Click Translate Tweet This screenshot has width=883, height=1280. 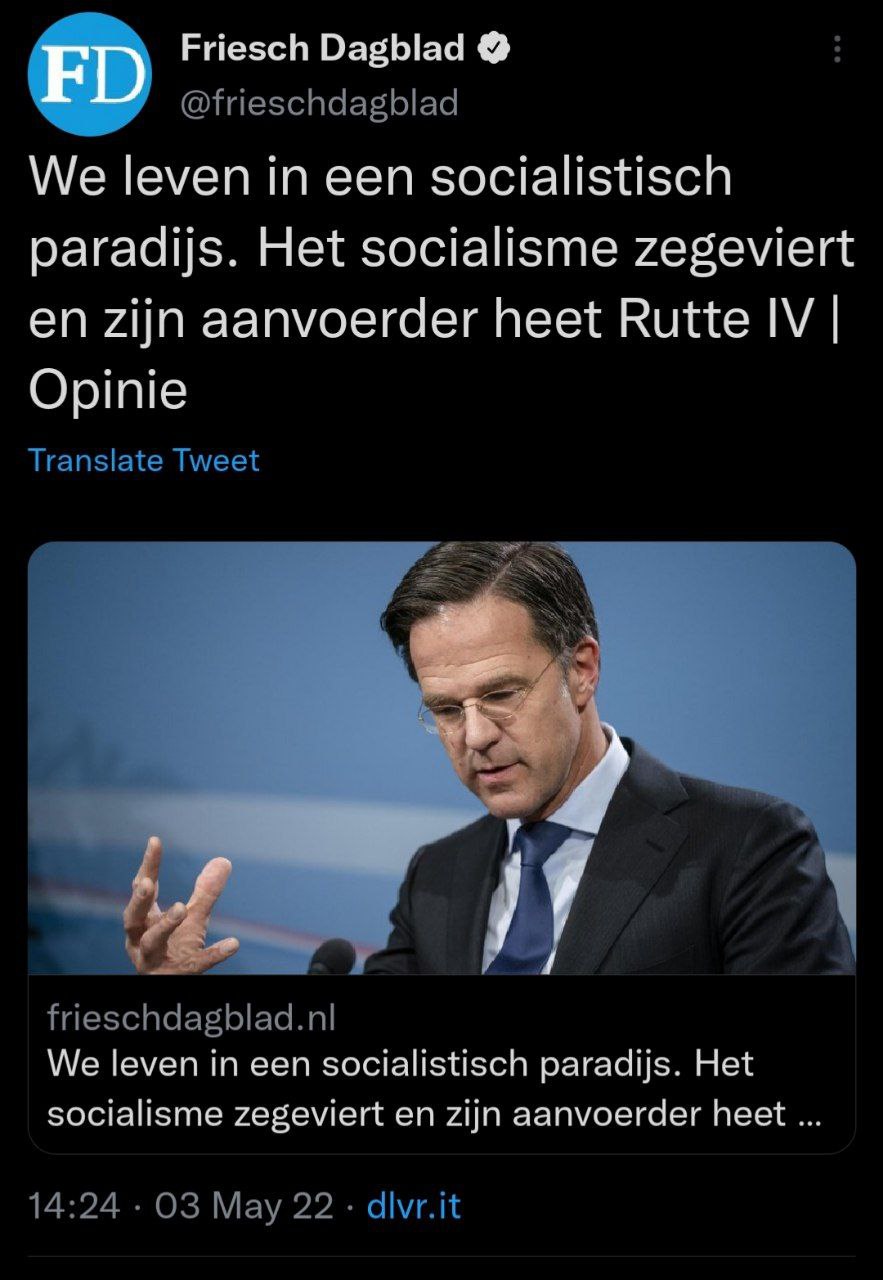pos(144,461)
